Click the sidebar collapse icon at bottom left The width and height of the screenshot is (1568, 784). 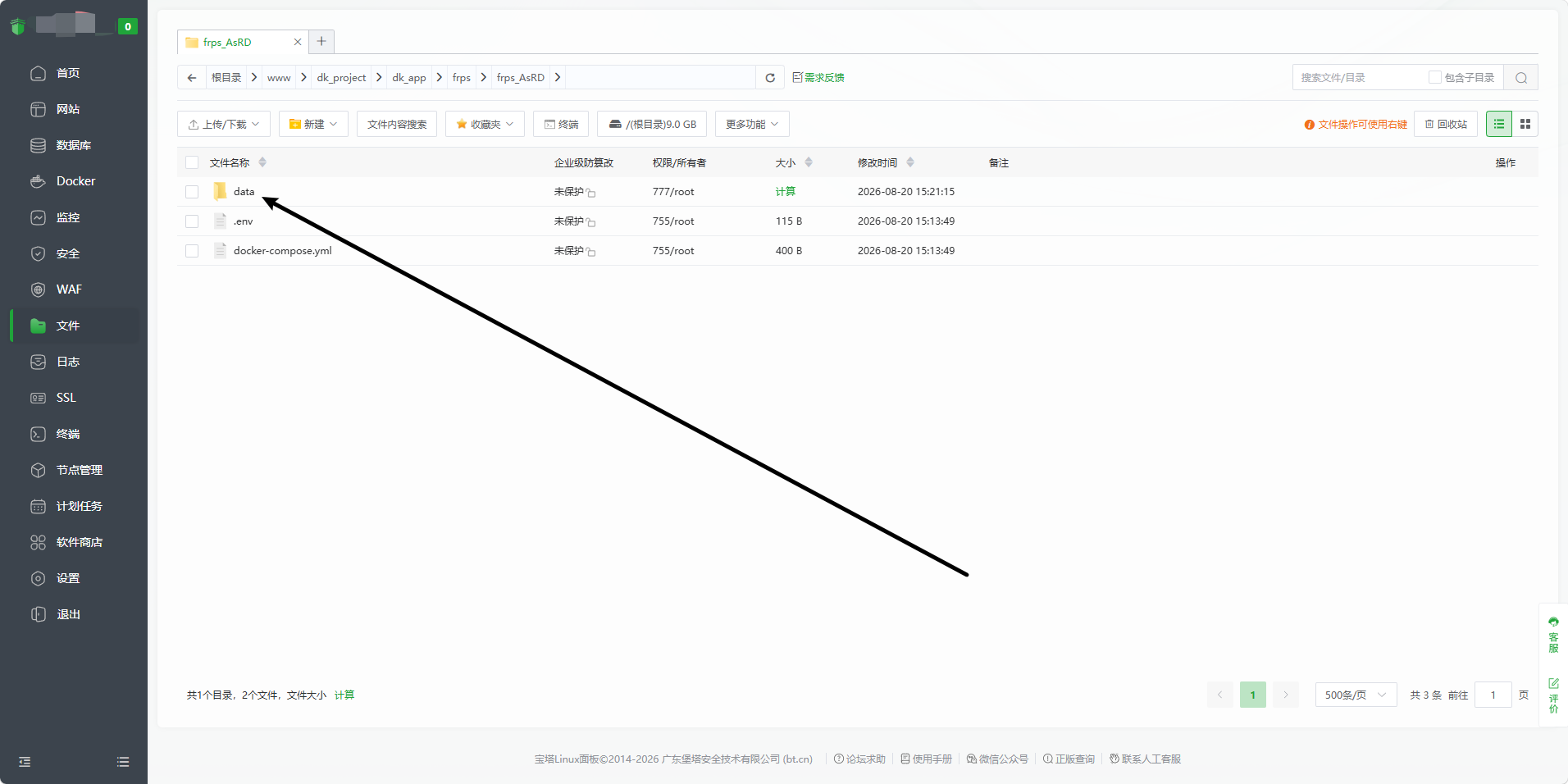pos(25,762)
